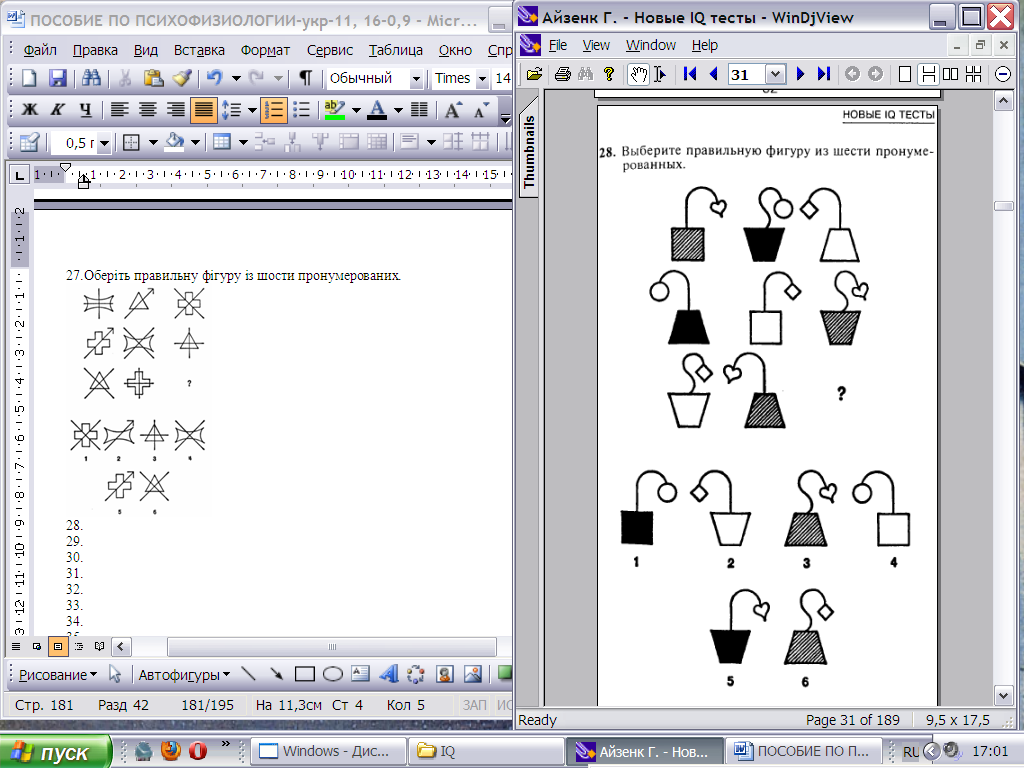
Task: Open the Рисование drawing menu button
Action: coord(57,675)
